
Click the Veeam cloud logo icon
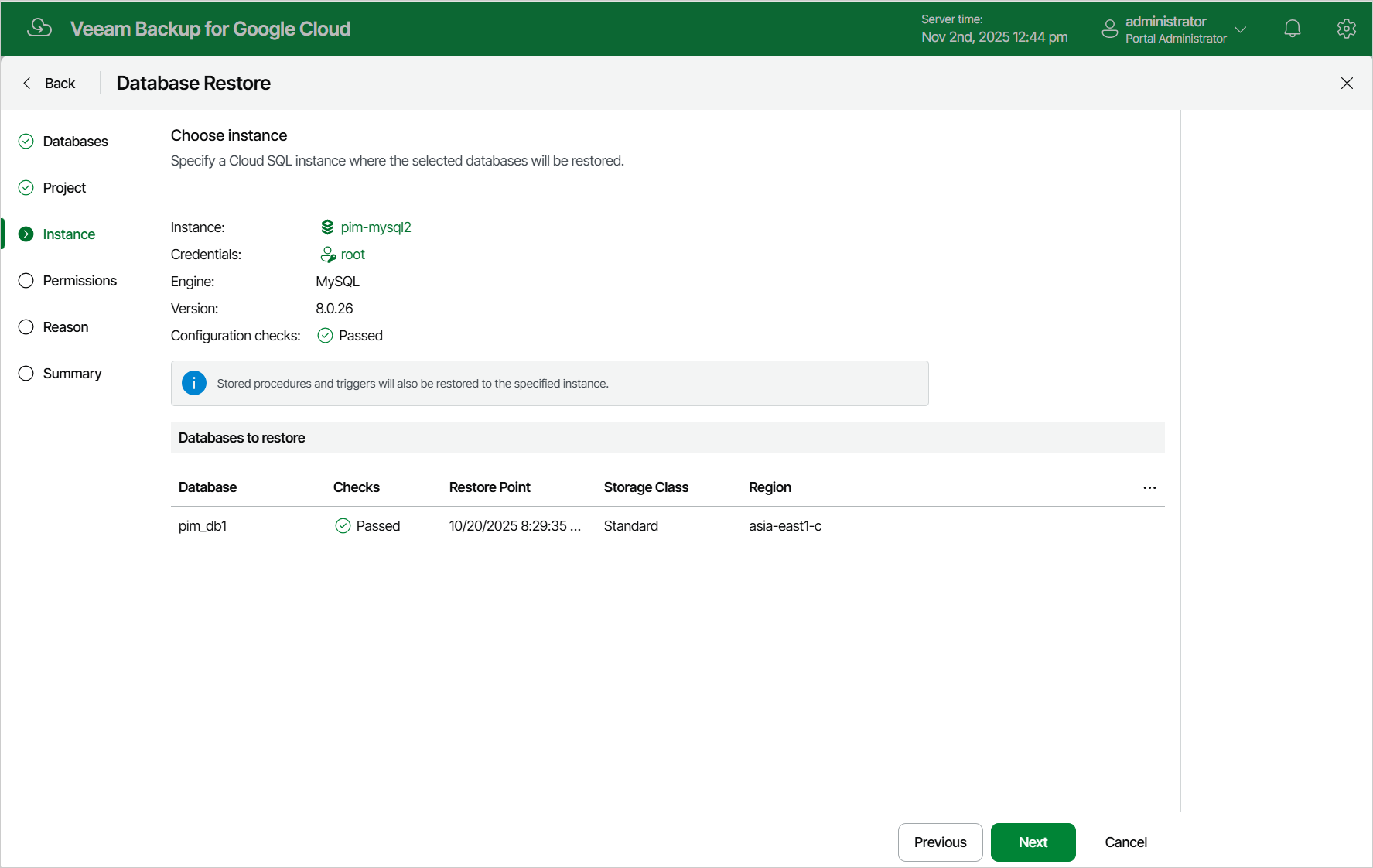(39, 28)
